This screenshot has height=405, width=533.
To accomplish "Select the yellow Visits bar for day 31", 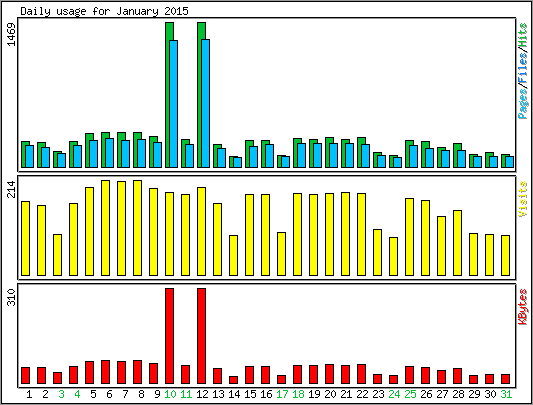I will tap(505, 255).
